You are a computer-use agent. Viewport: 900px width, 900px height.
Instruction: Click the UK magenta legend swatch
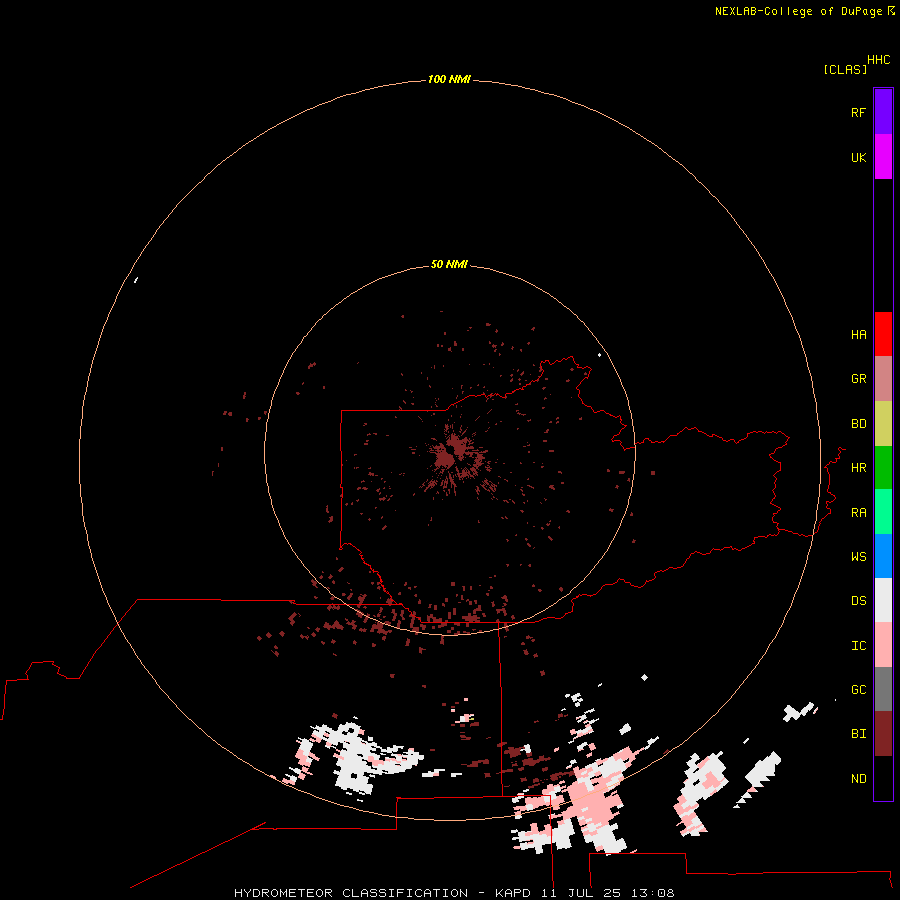[883, 157]
